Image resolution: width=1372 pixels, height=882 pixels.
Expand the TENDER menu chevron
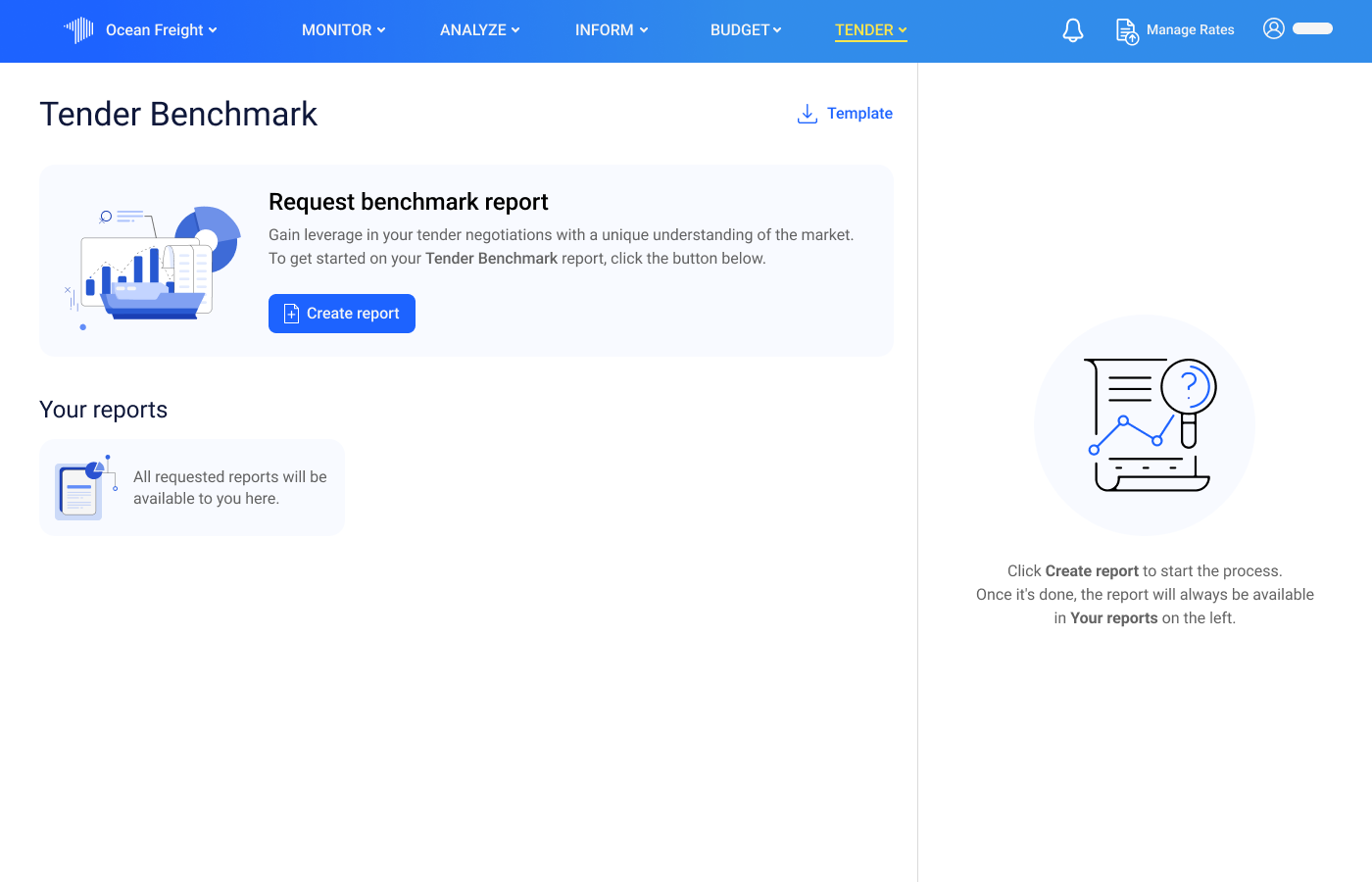point(901,29)
